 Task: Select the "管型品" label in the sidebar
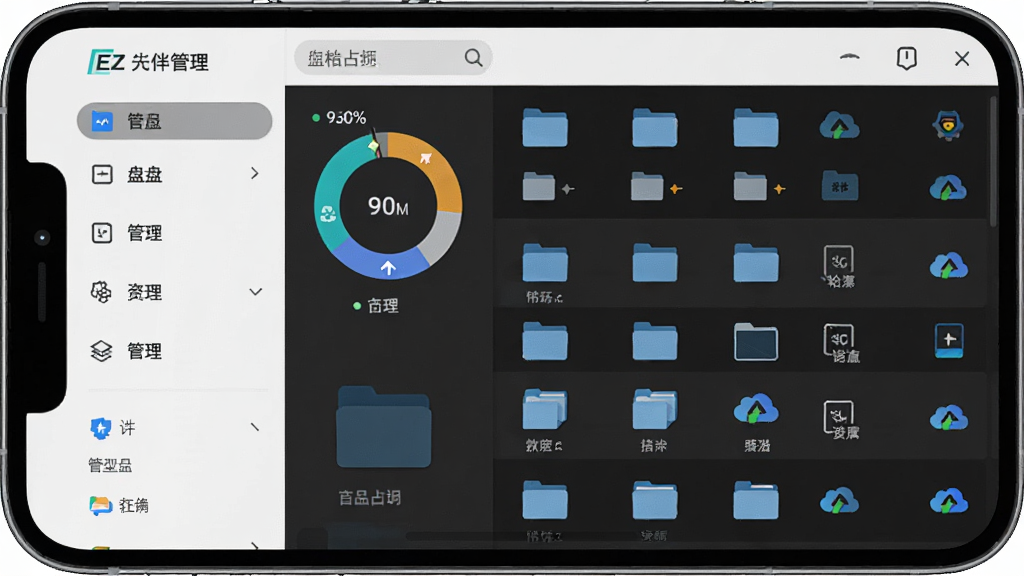(110, 466)
